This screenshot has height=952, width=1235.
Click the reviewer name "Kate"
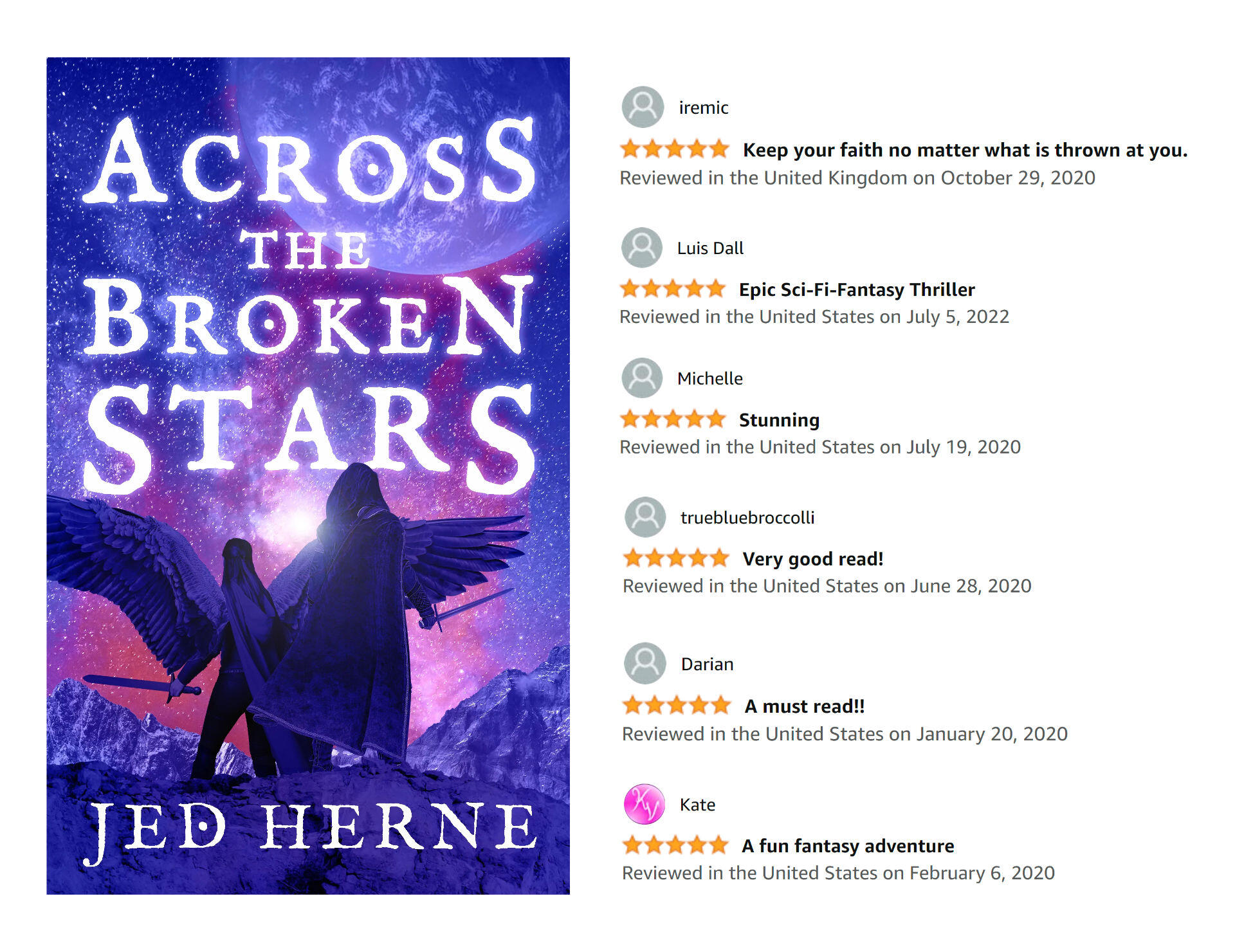[x=697, y=805]
